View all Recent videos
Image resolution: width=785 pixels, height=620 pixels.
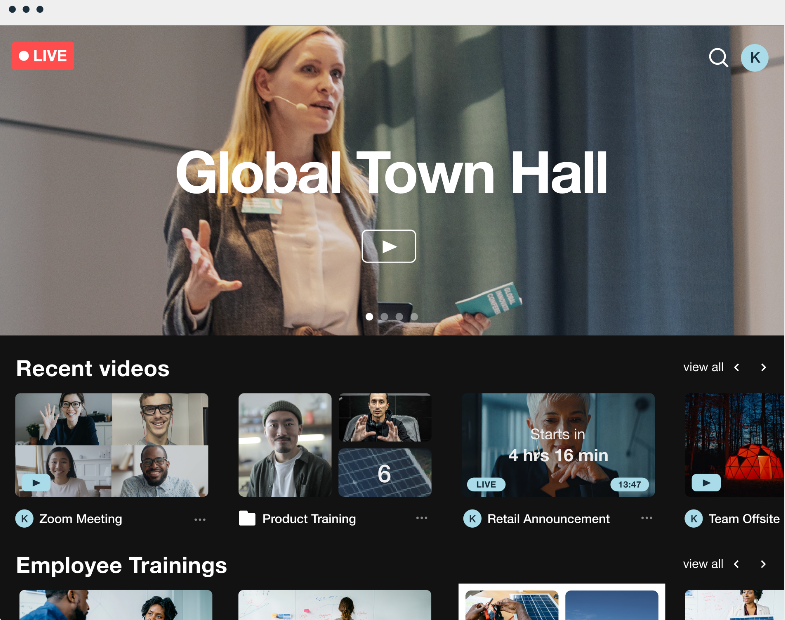(703, 367)
